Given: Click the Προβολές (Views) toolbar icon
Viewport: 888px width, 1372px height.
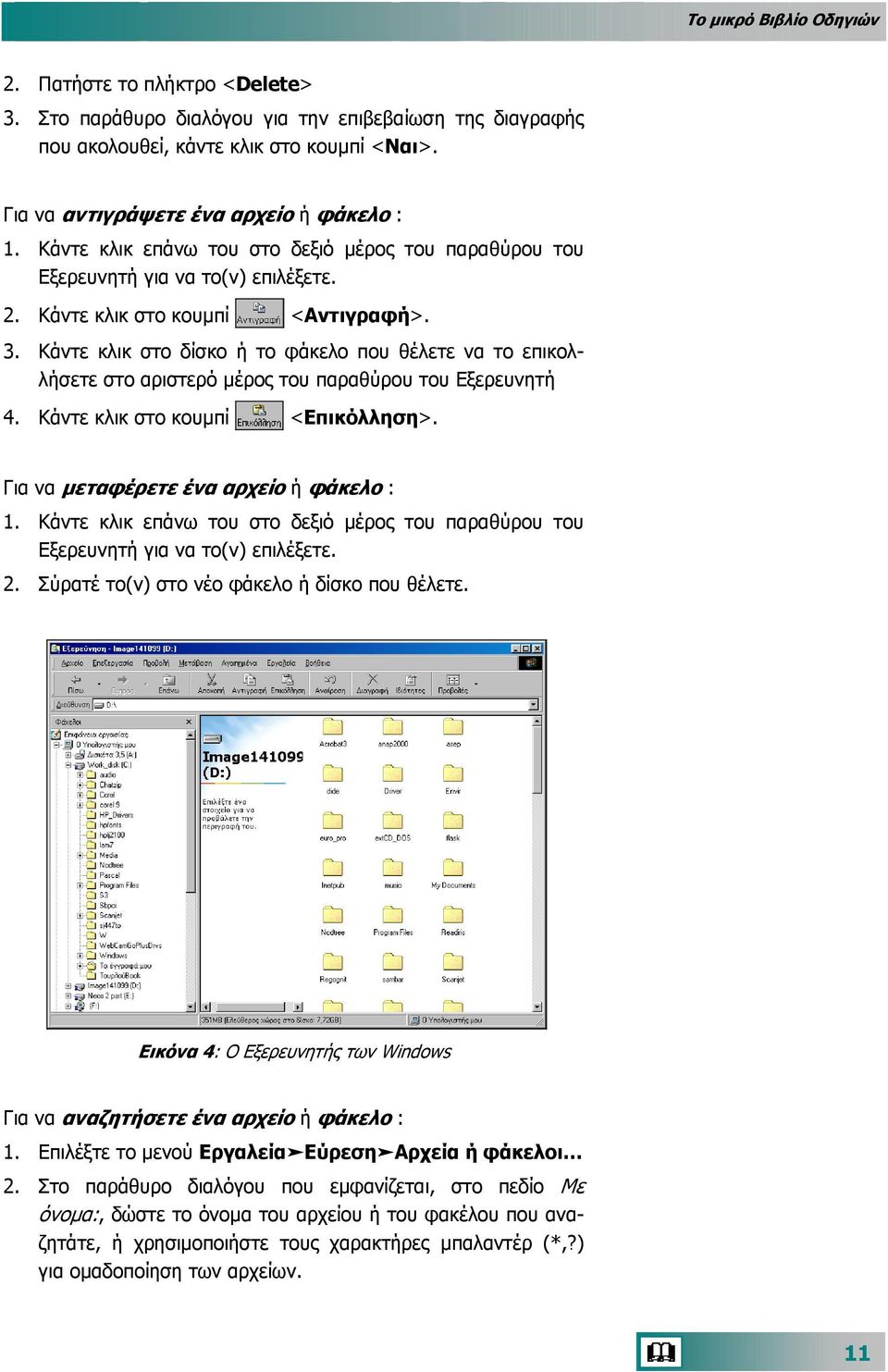Looking at the screenshot, I should (x=452, y=680).
